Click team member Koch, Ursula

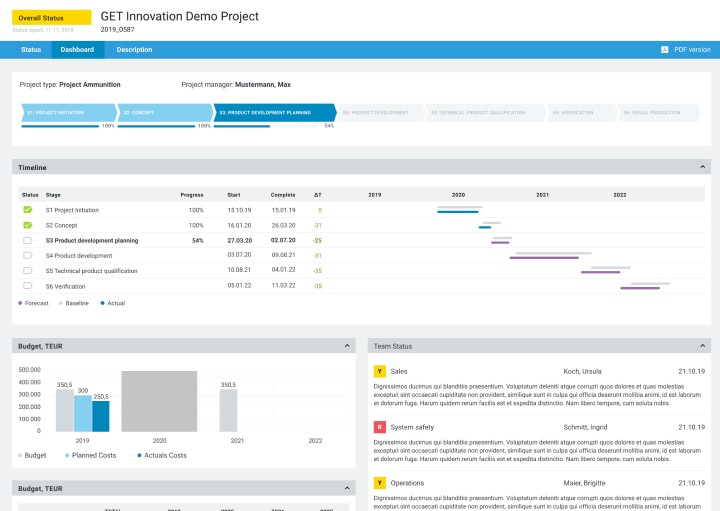pyautogui.click(x=582, y=371)
